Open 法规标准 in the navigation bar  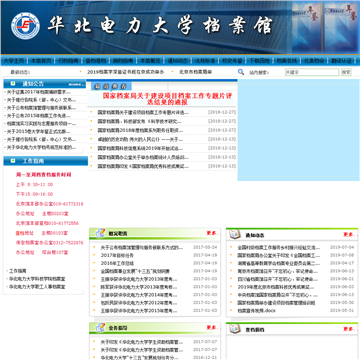[205, 61]
